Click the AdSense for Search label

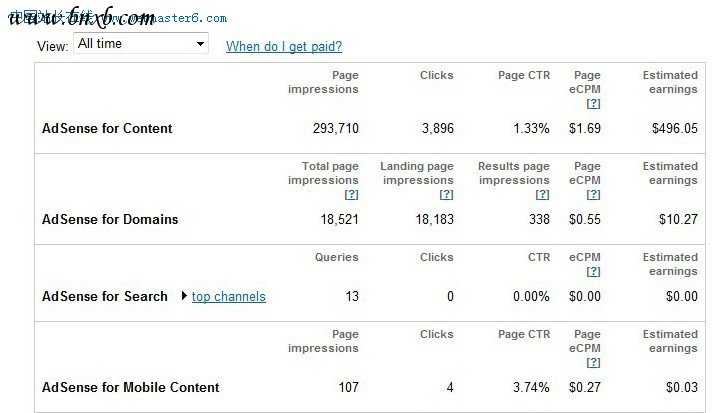point(105,296)
